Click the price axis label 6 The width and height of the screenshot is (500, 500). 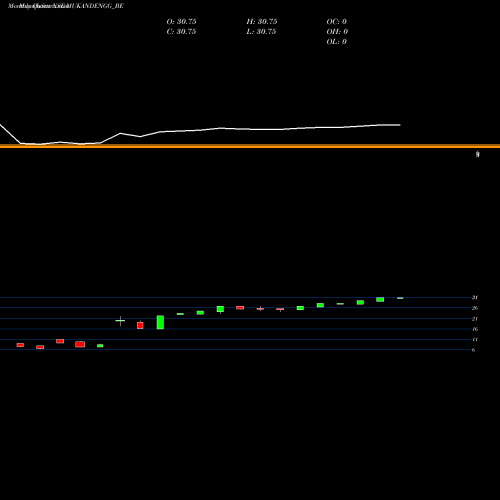coord(473,350)
